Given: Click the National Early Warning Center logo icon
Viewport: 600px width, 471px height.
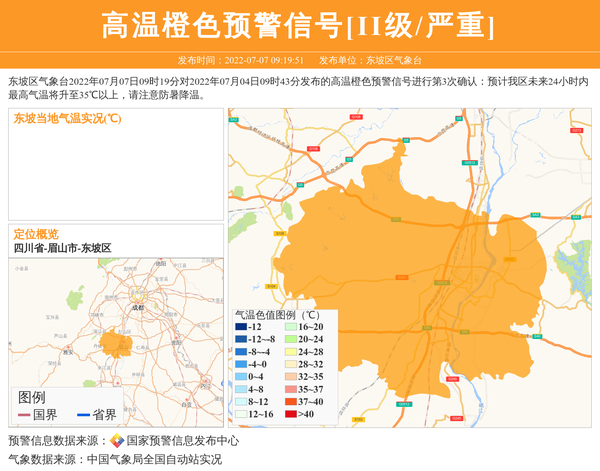Looking at the screenshot, I should 117,441.
